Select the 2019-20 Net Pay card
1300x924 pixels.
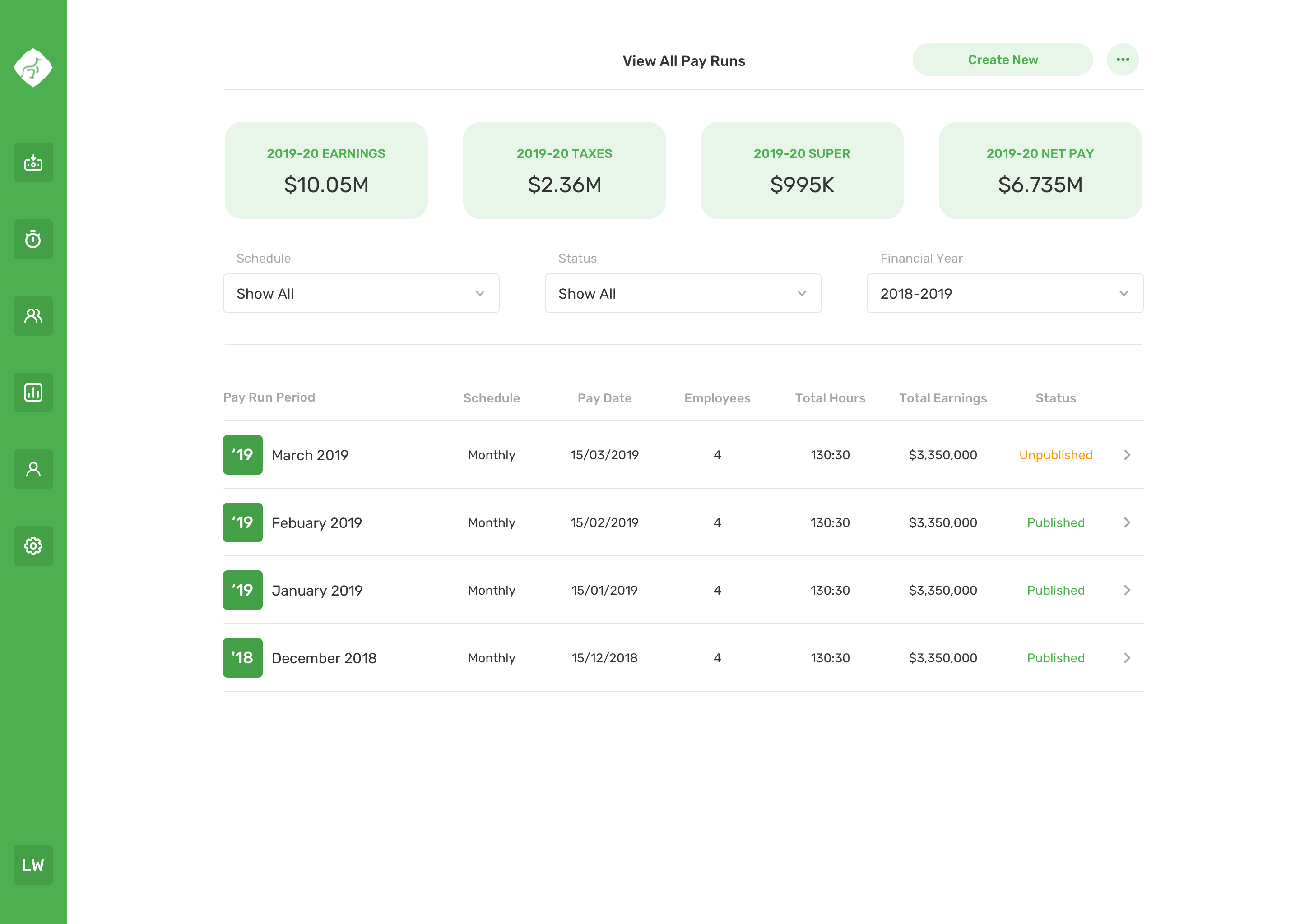(1040, 171)
